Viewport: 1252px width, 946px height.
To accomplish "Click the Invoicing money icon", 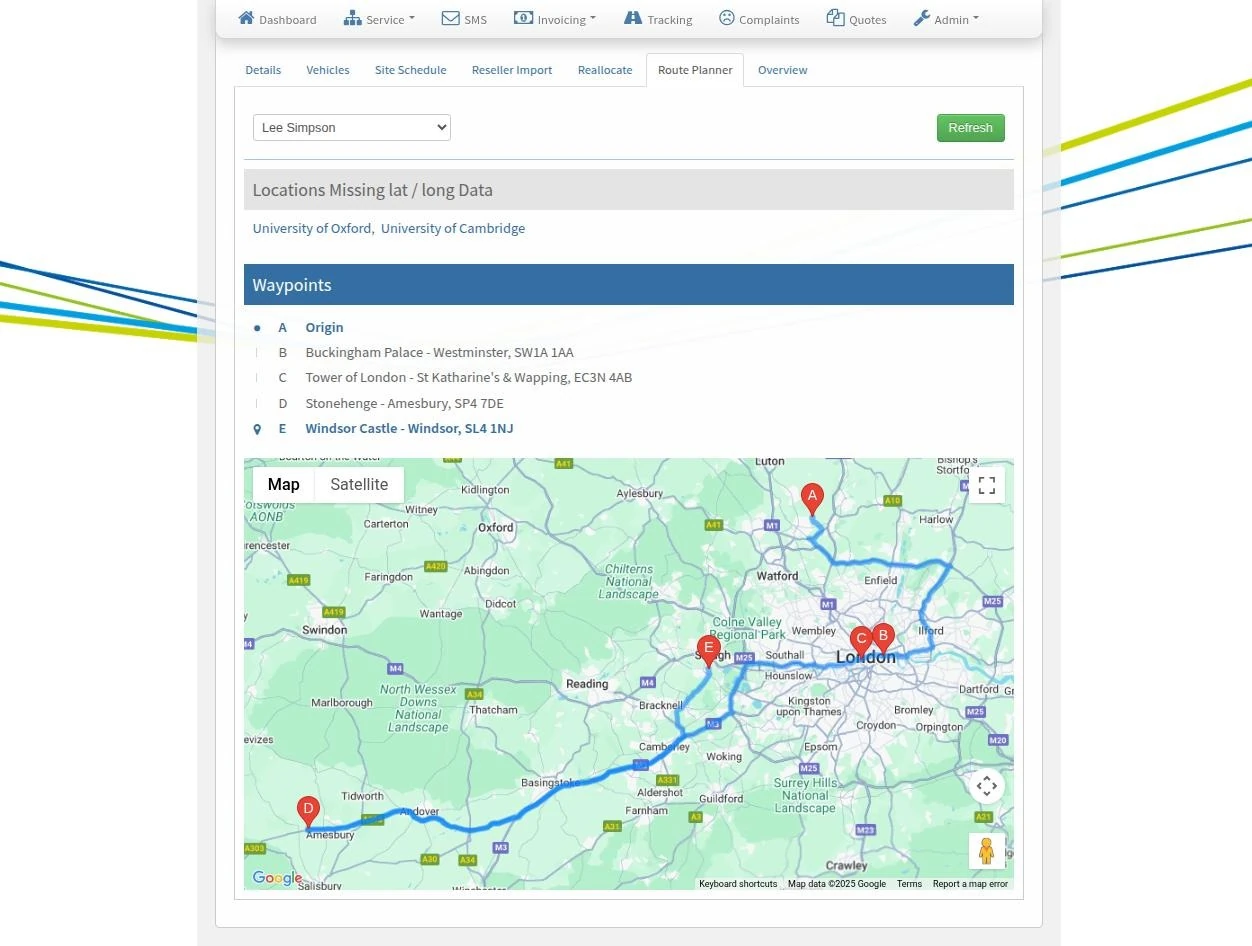I will click(x=523, y=18).
